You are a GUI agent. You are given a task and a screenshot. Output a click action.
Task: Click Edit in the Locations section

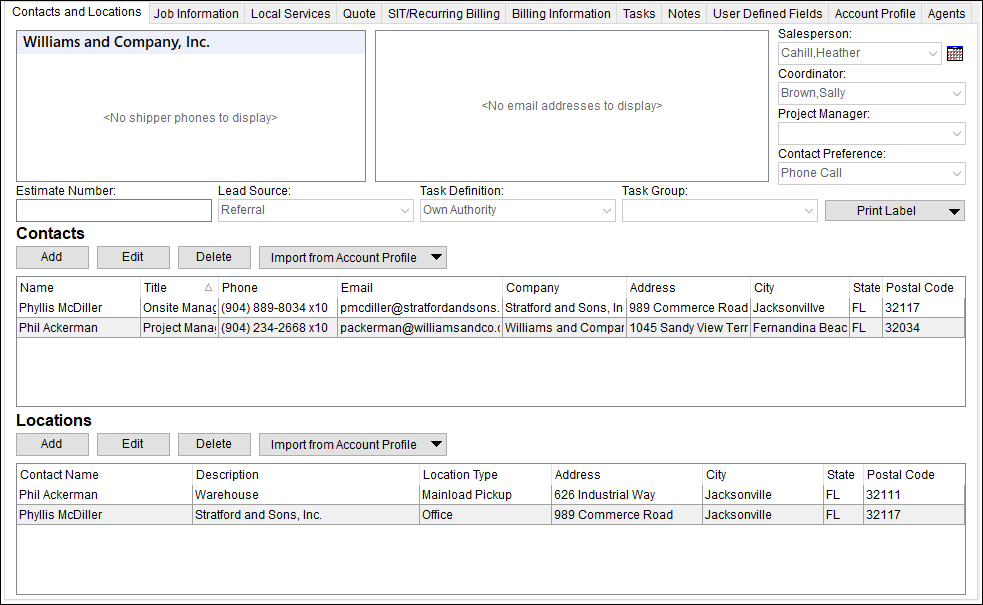point(133,444)
